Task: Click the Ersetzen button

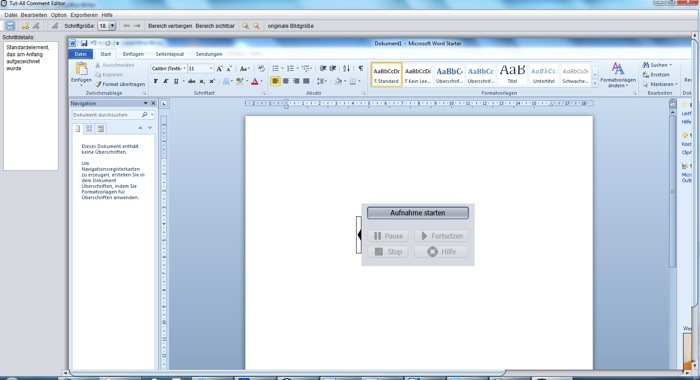Action: pos(656,75)
